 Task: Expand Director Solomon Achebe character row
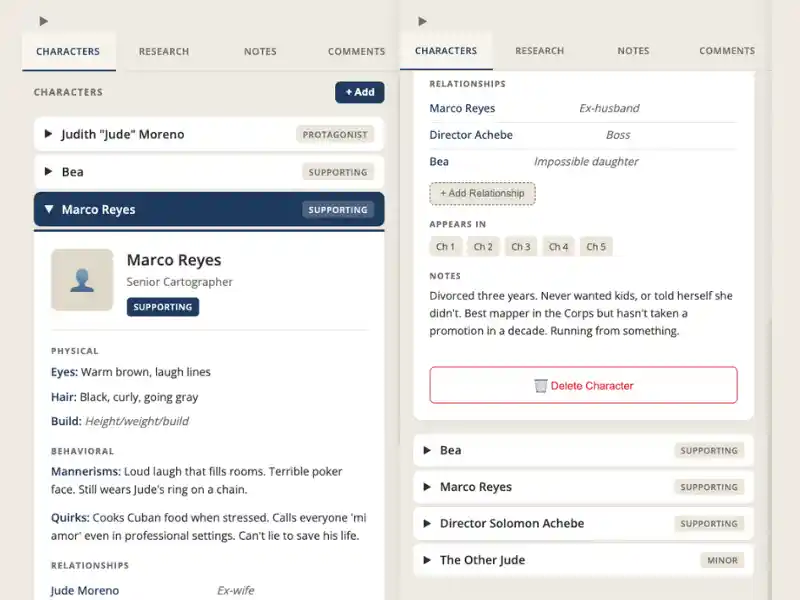tap(582, 523)
